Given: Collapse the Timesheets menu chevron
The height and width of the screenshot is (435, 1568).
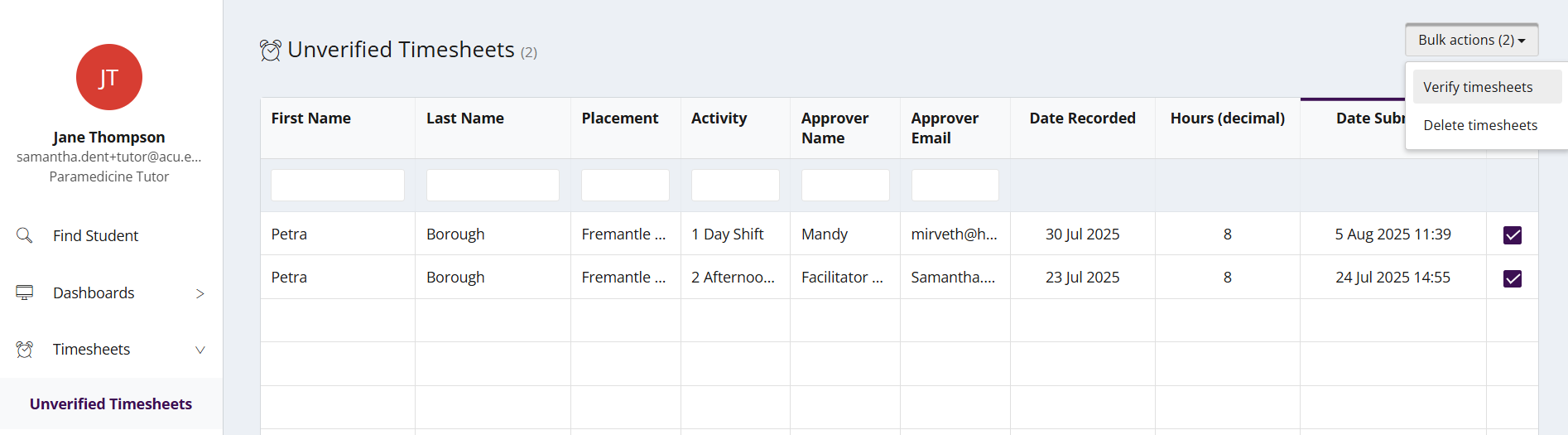Looking at the screenshot, I should pyautogui.click(x=200, y=350).
